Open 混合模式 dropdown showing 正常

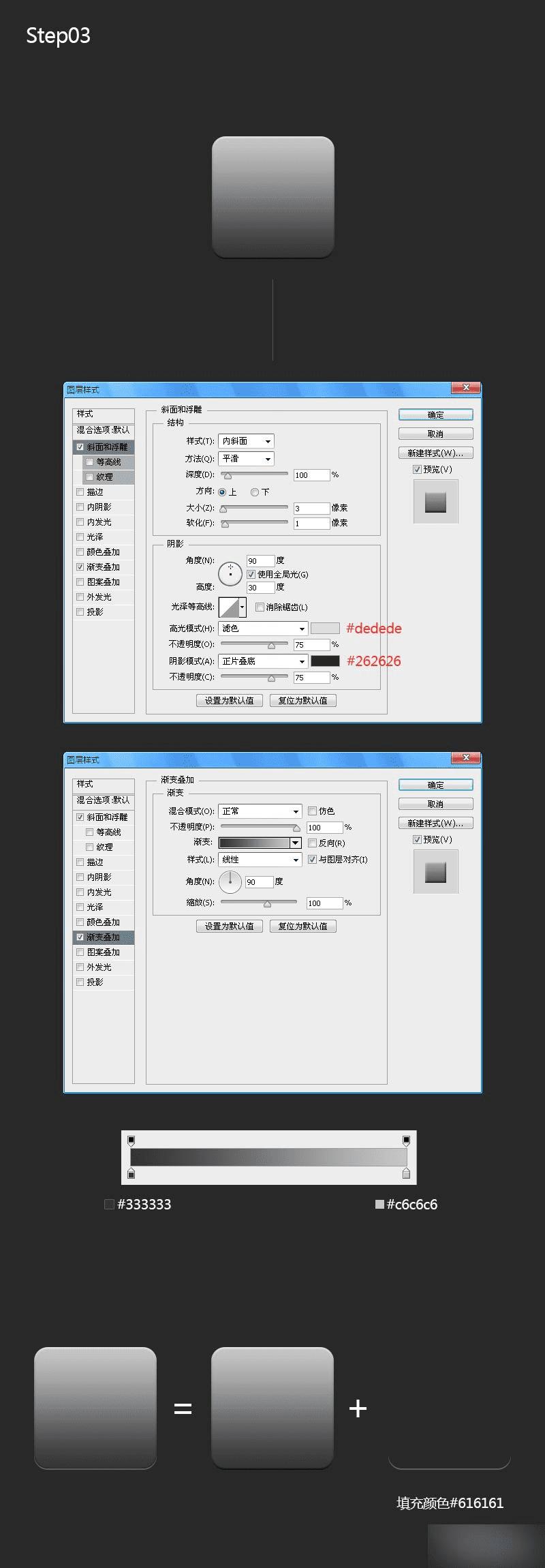260,811
